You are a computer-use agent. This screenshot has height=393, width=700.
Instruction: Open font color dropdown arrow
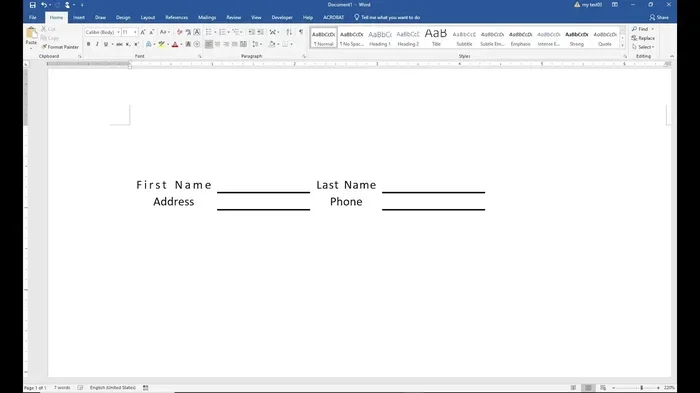click(181, 44)
